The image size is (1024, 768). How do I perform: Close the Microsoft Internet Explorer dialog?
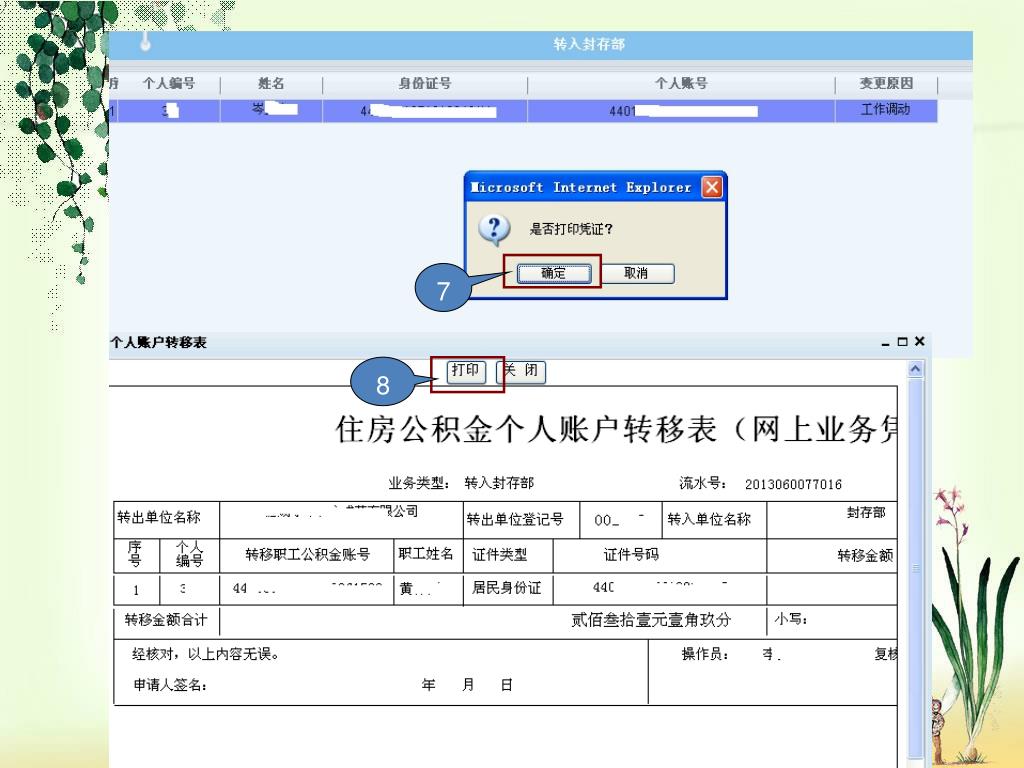711,187
